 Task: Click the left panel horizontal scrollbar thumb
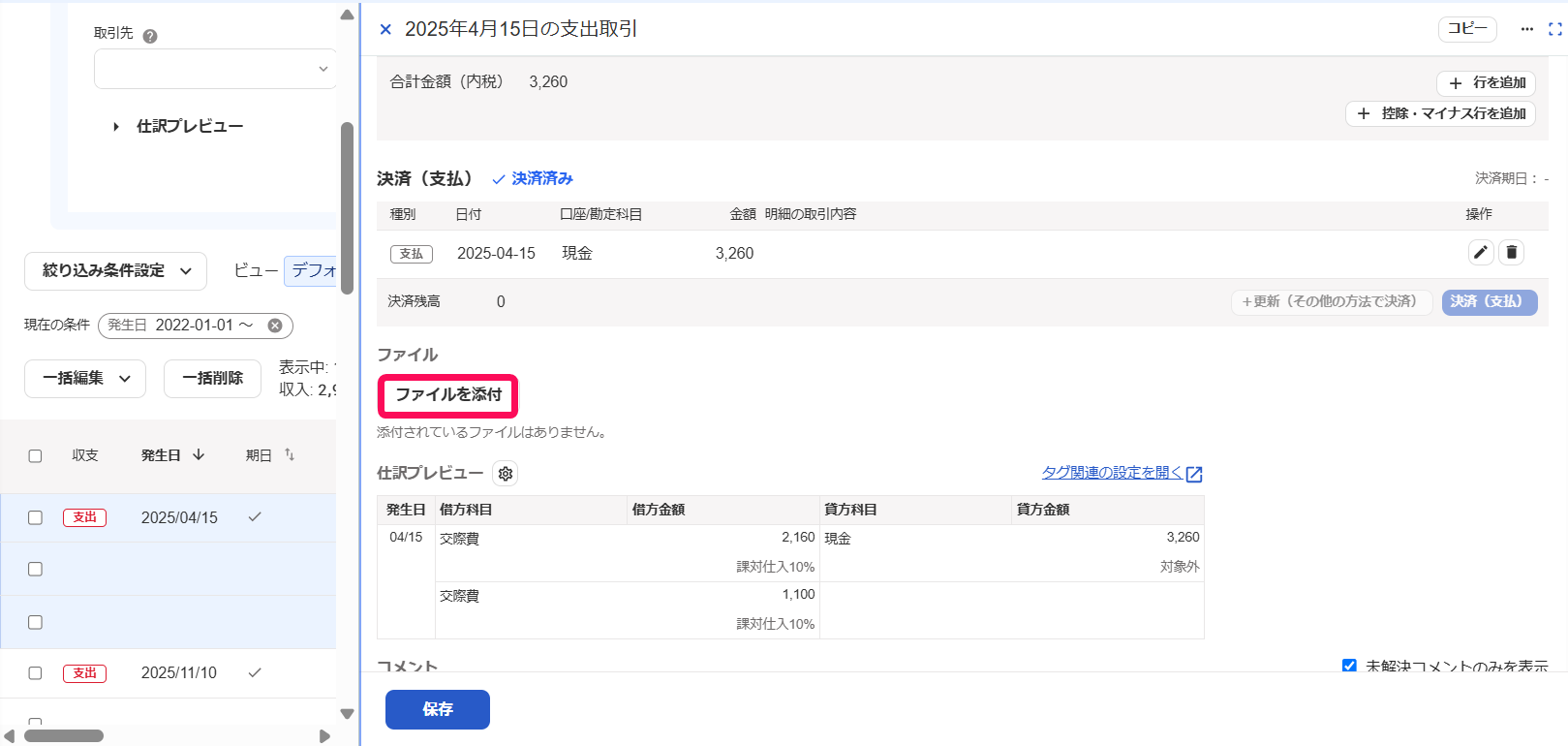tap(64, 736)
